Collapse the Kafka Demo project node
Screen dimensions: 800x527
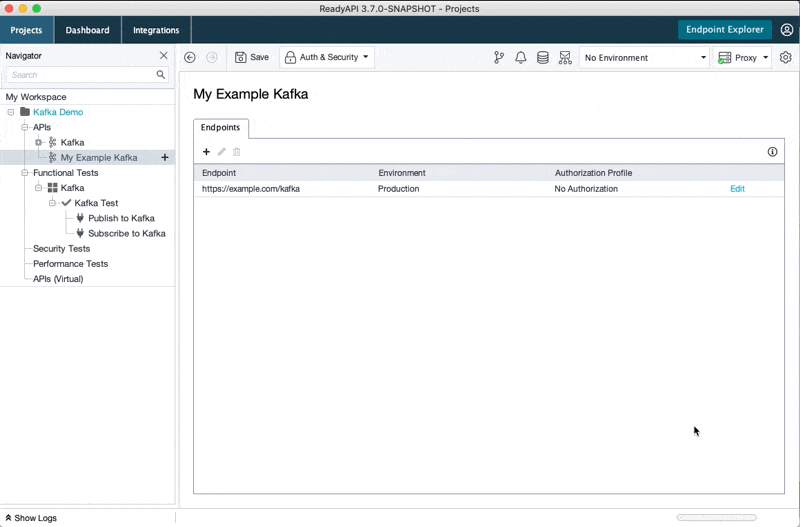(x=11, y=112)
